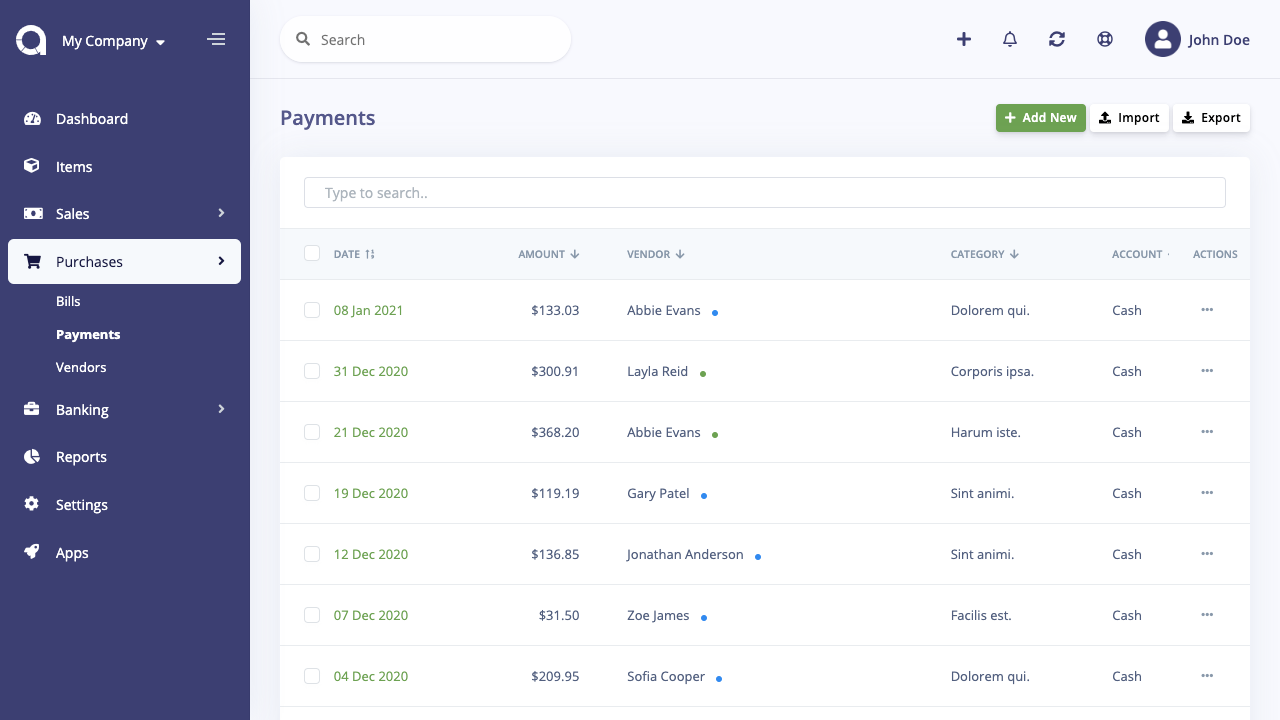1280x720 pixels.
Task: Open actions menu for 04 Dec 2020 row
Action: [1207, 676]
